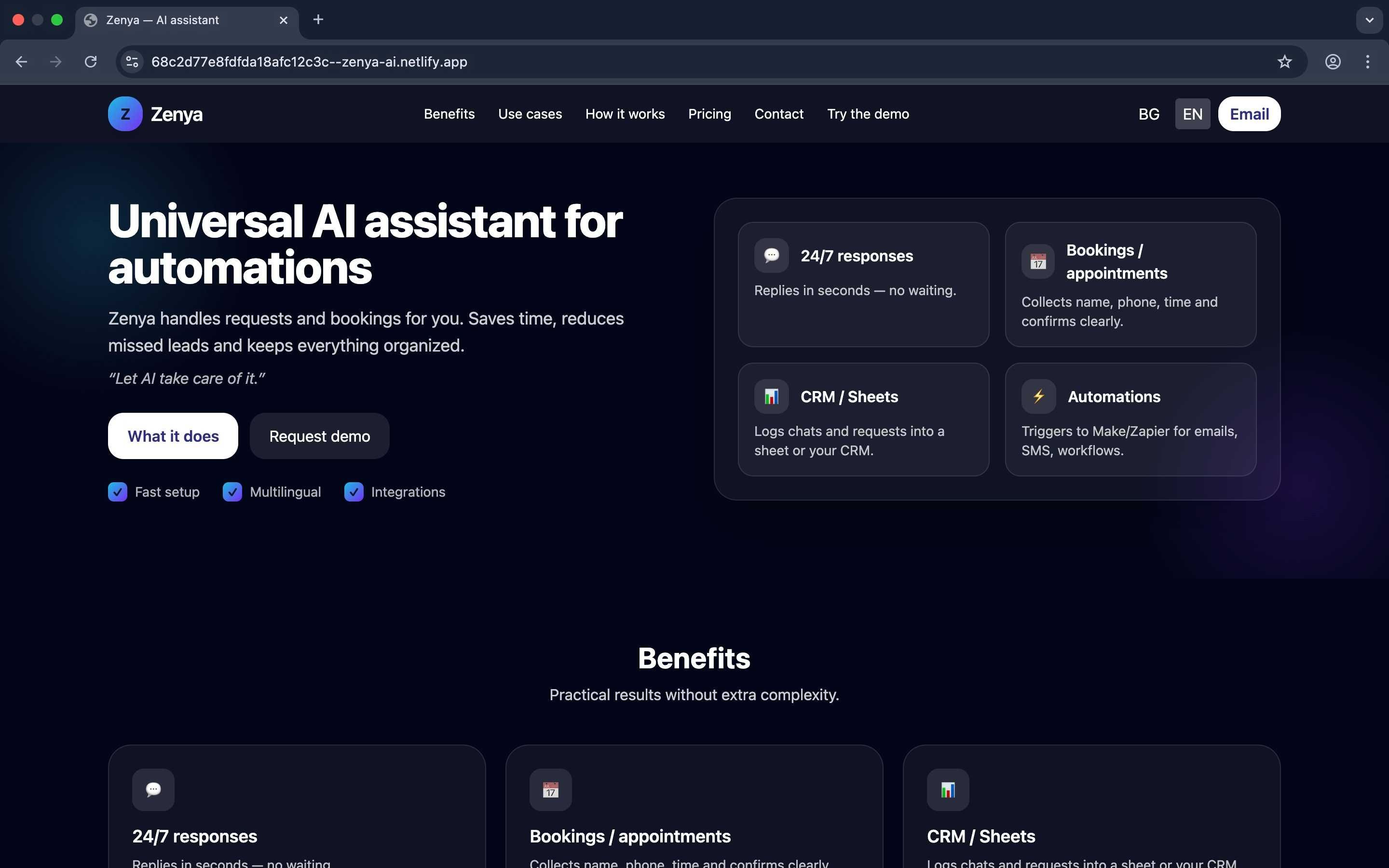1389x868 pixels.
Task: Click the 24/7 responses Benefits card heading
Action: pyautogui.click(x=194, y=837)
